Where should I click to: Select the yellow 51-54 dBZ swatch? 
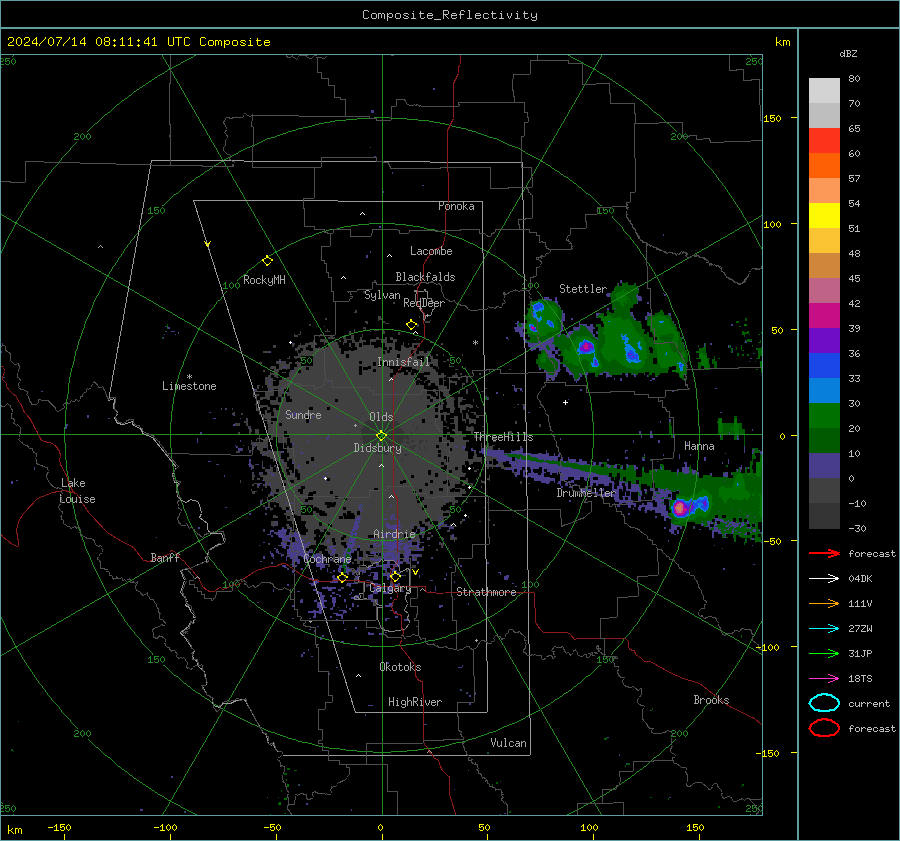824,216
